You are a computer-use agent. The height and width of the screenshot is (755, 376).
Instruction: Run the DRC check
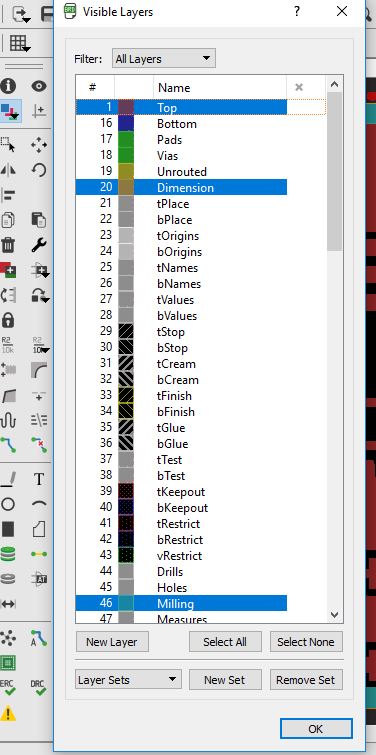tap(39, 688)
